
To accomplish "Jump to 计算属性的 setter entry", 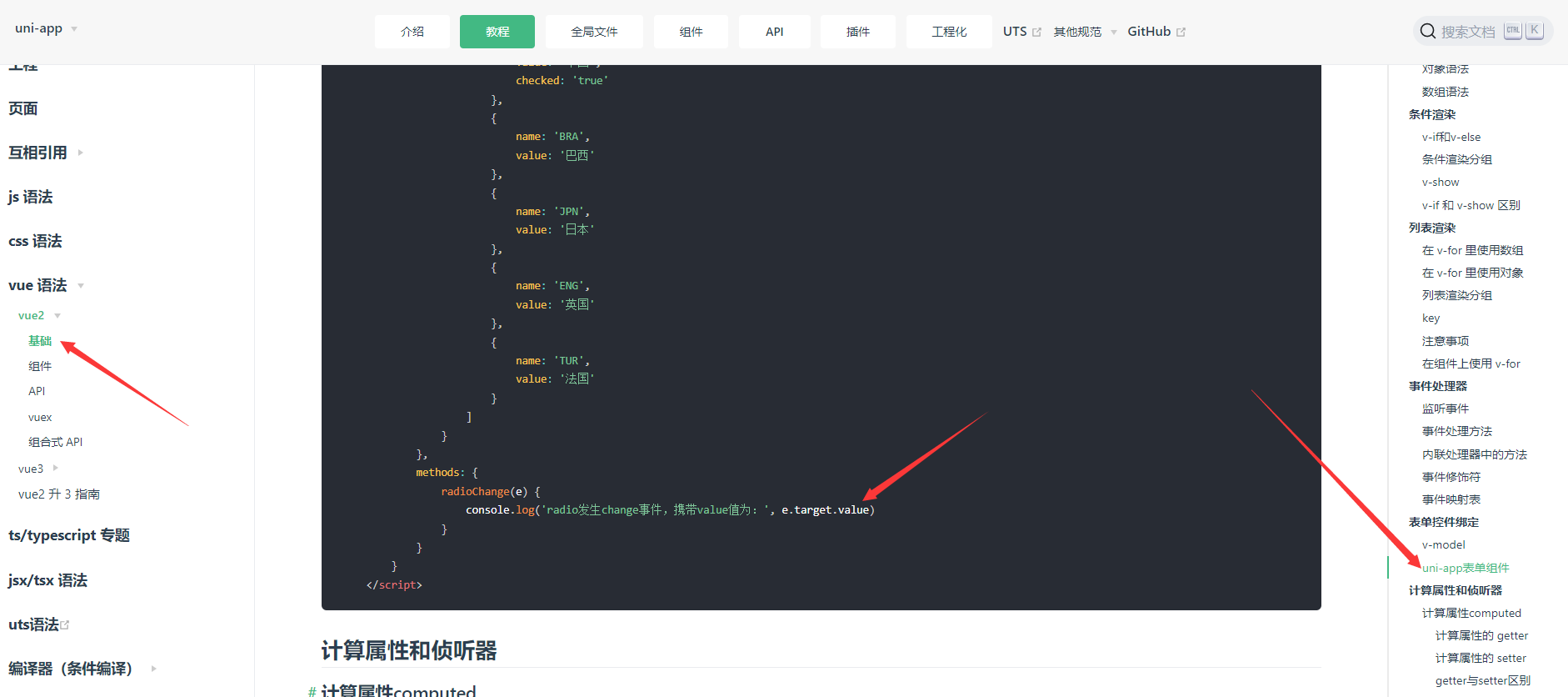I will point(1481,658).
